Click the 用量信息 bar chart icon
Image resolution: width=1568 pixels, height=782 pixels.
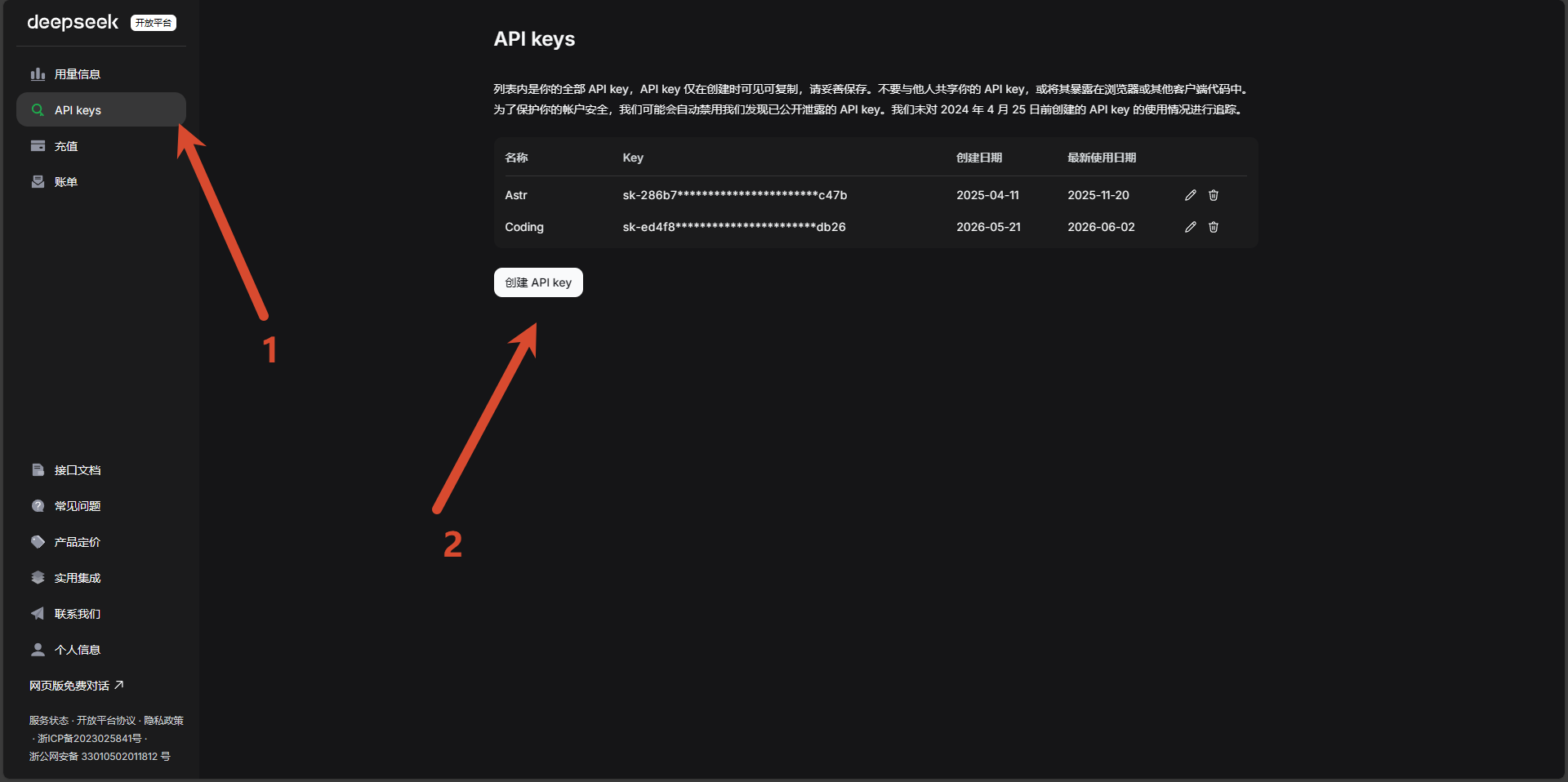coord(38,74)
